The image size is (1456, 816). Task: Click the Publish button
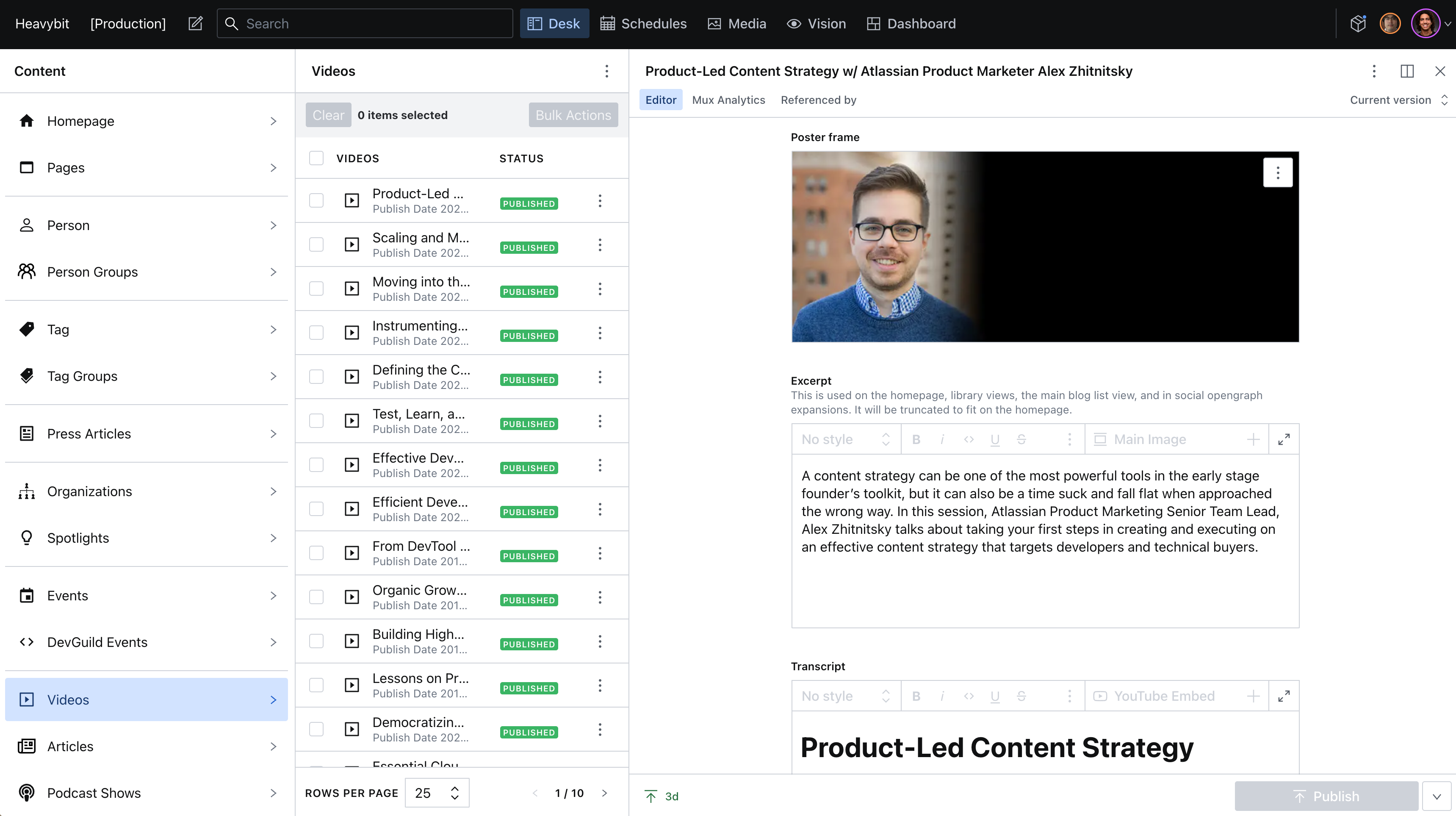[x=1326, y=796]
